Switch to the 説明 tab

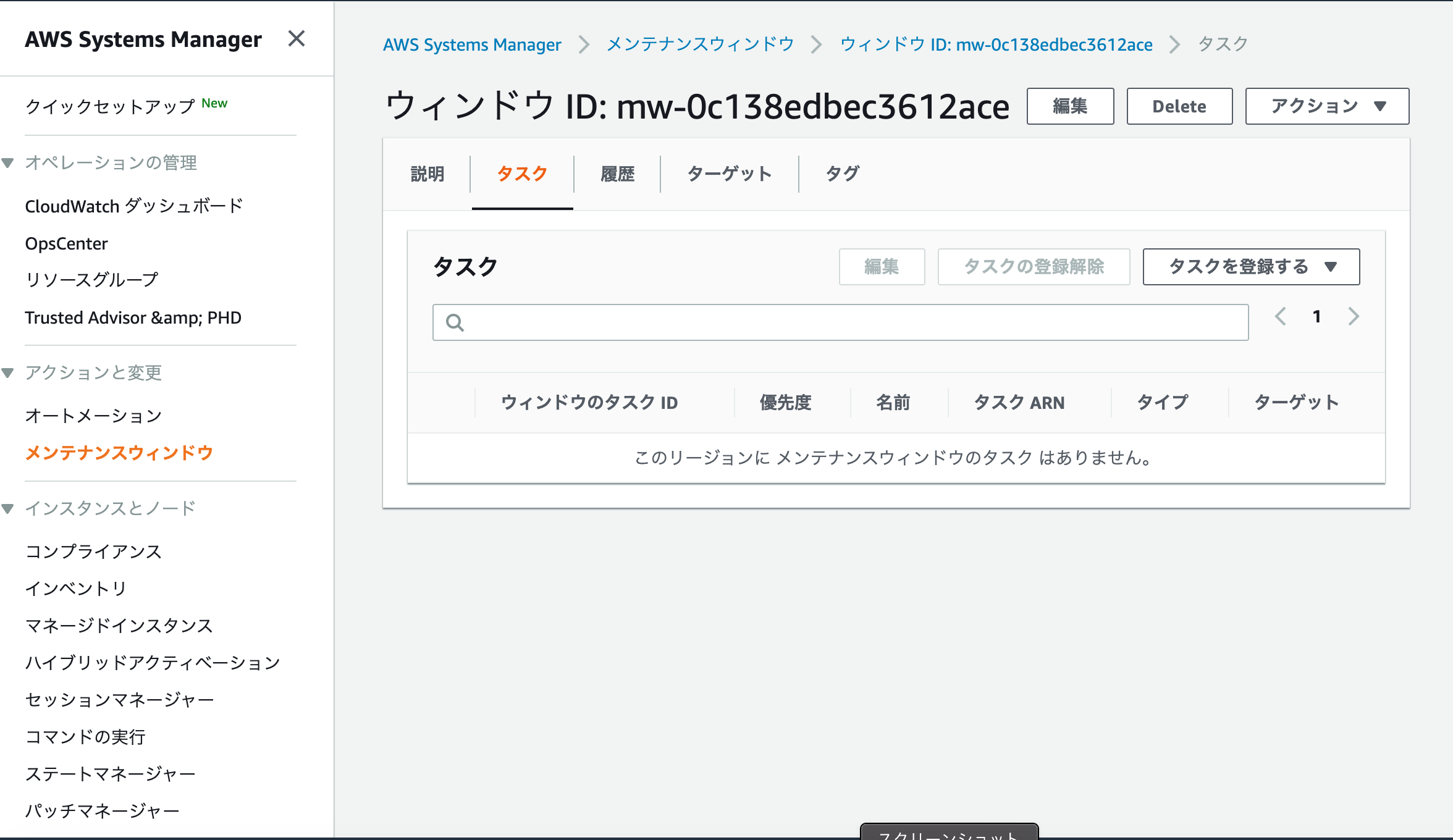[427, 174]
